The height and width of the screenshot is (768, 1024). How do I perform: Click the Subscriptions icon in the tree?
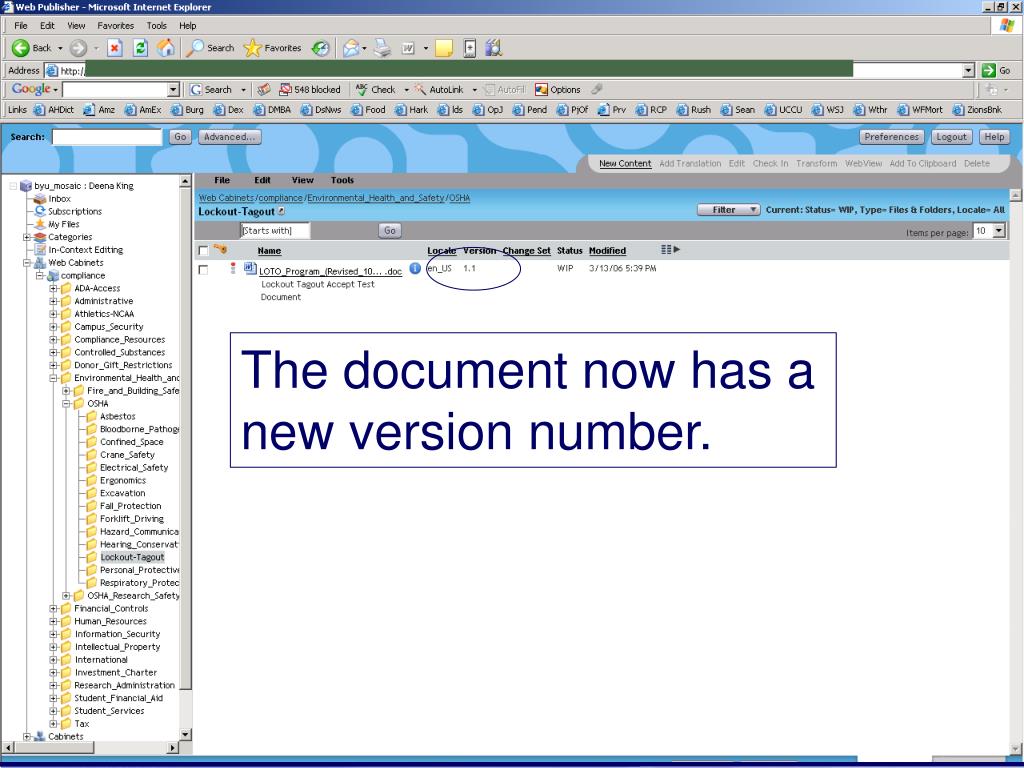click(40, 211)
